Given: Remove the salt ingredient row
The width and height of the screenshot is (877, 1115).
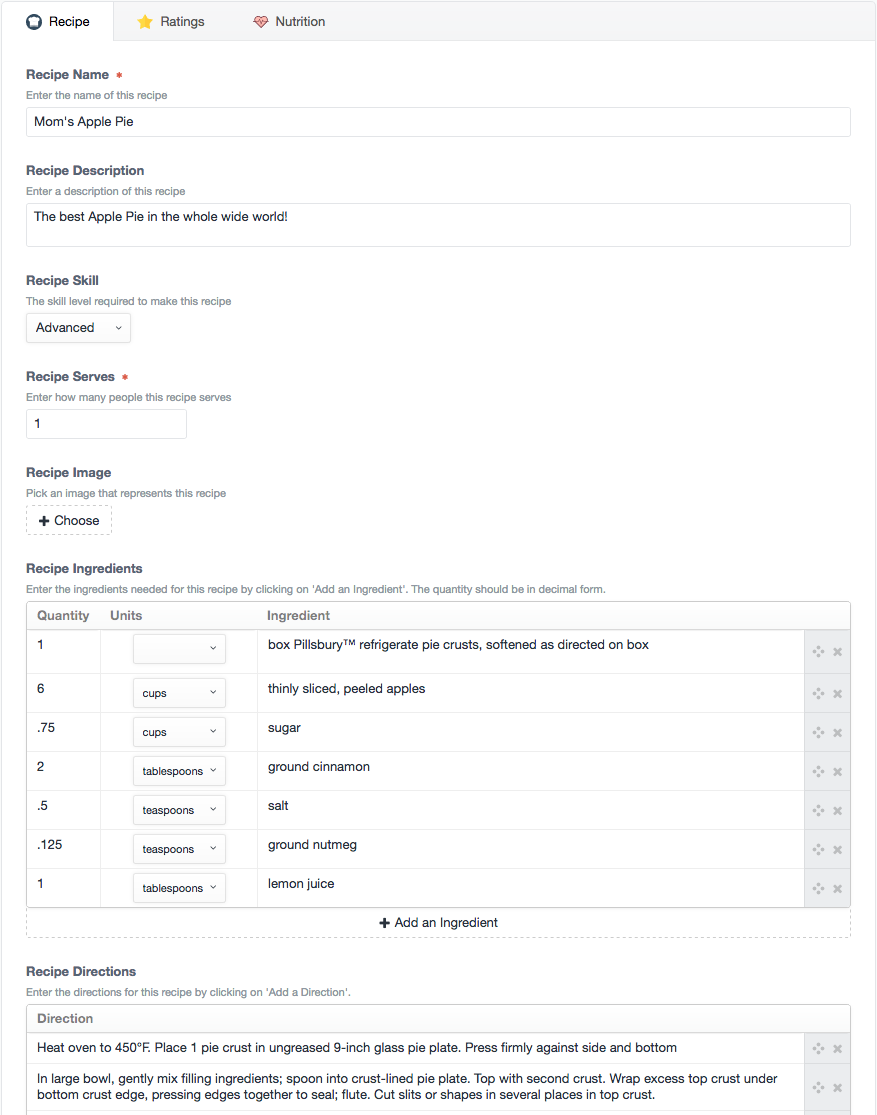Looking at the screenshot, I should tap(837, 810).
